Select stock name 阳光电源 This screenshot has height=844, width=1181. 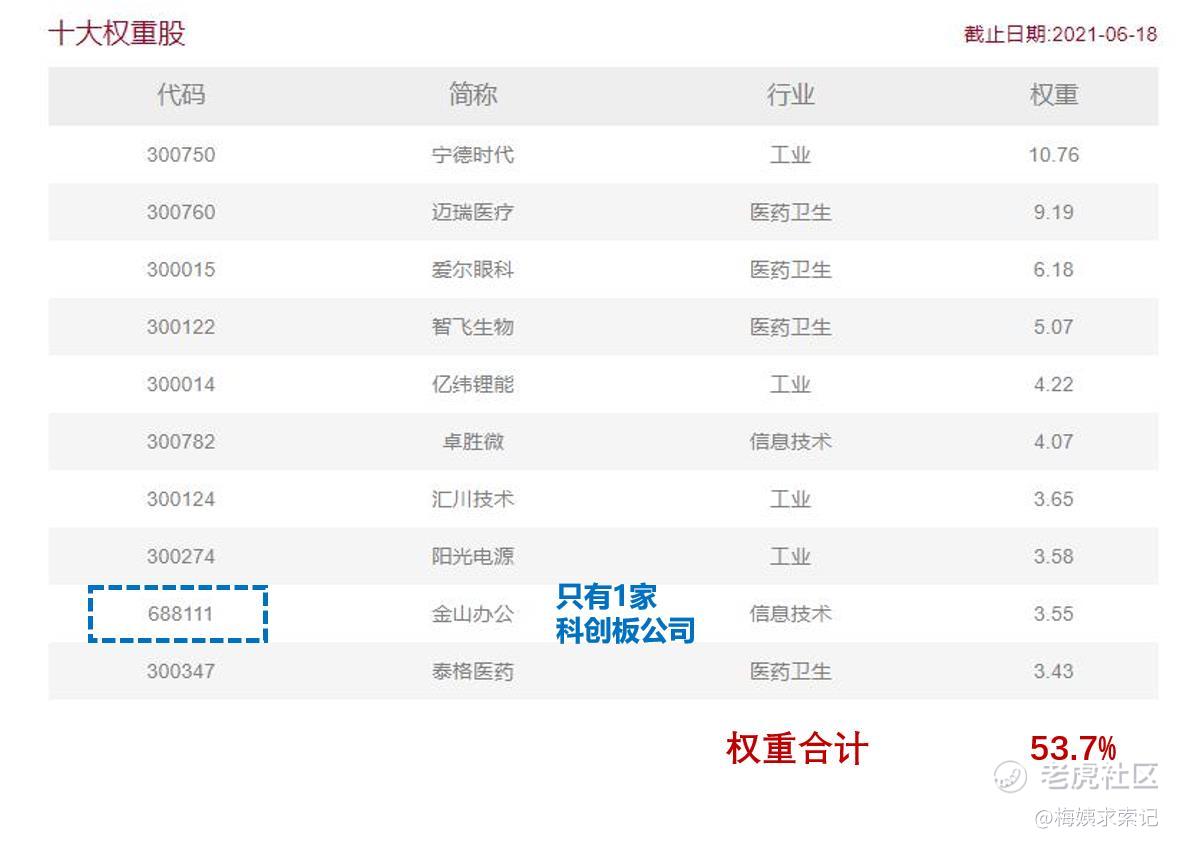click(x=473, y=557)
